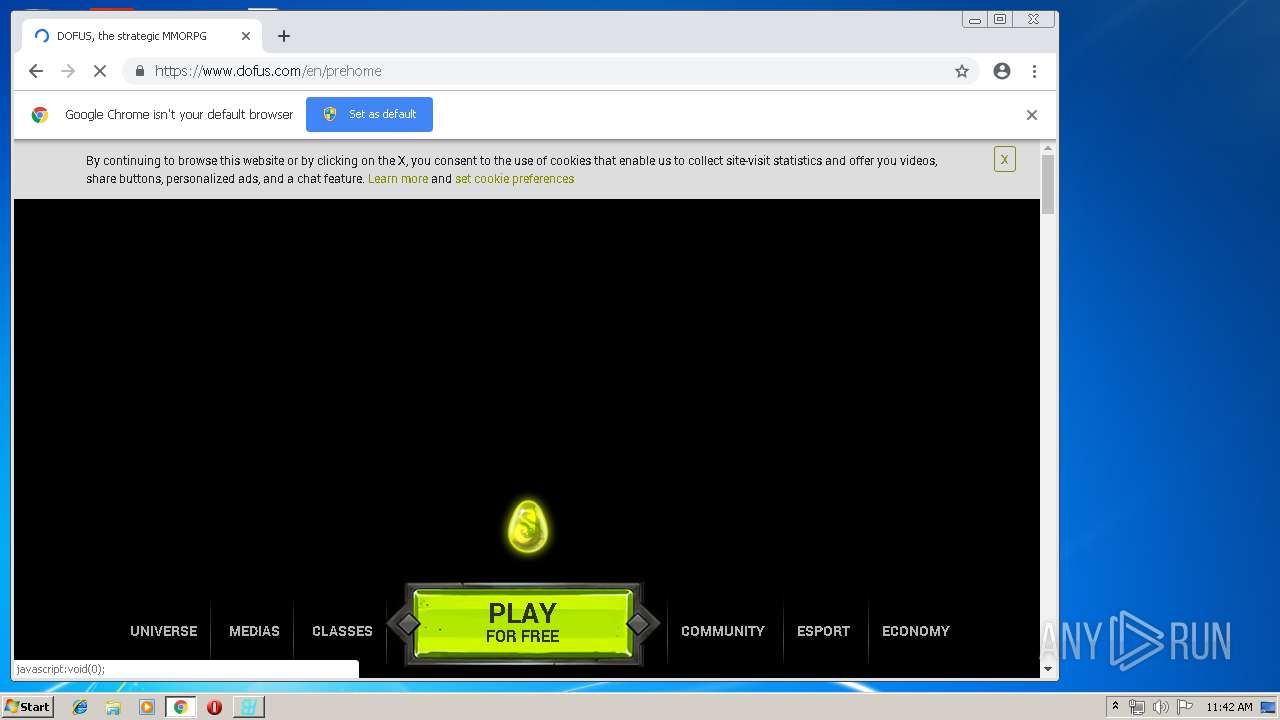Open the Universe menu
Viewport: 1280px width, 720px height.
pos(164,631)
